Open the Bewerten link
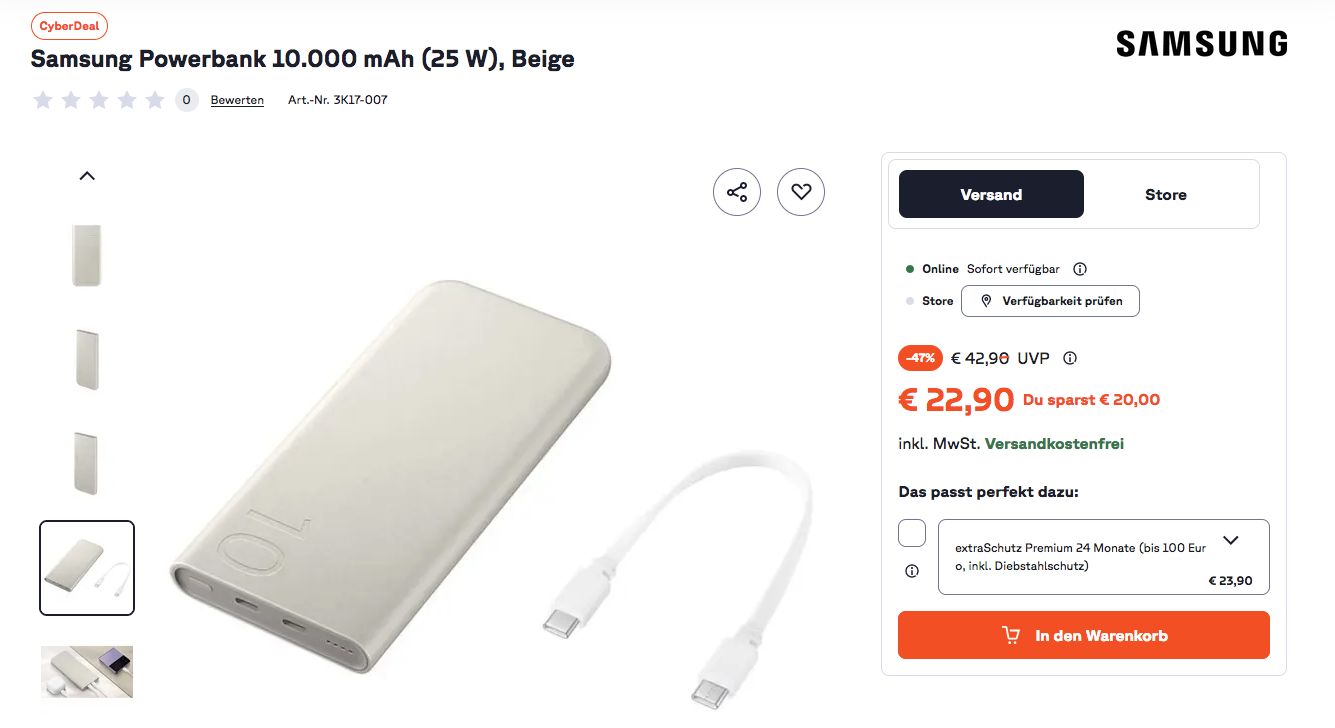 pyautogui.click(x=237, y=100)
